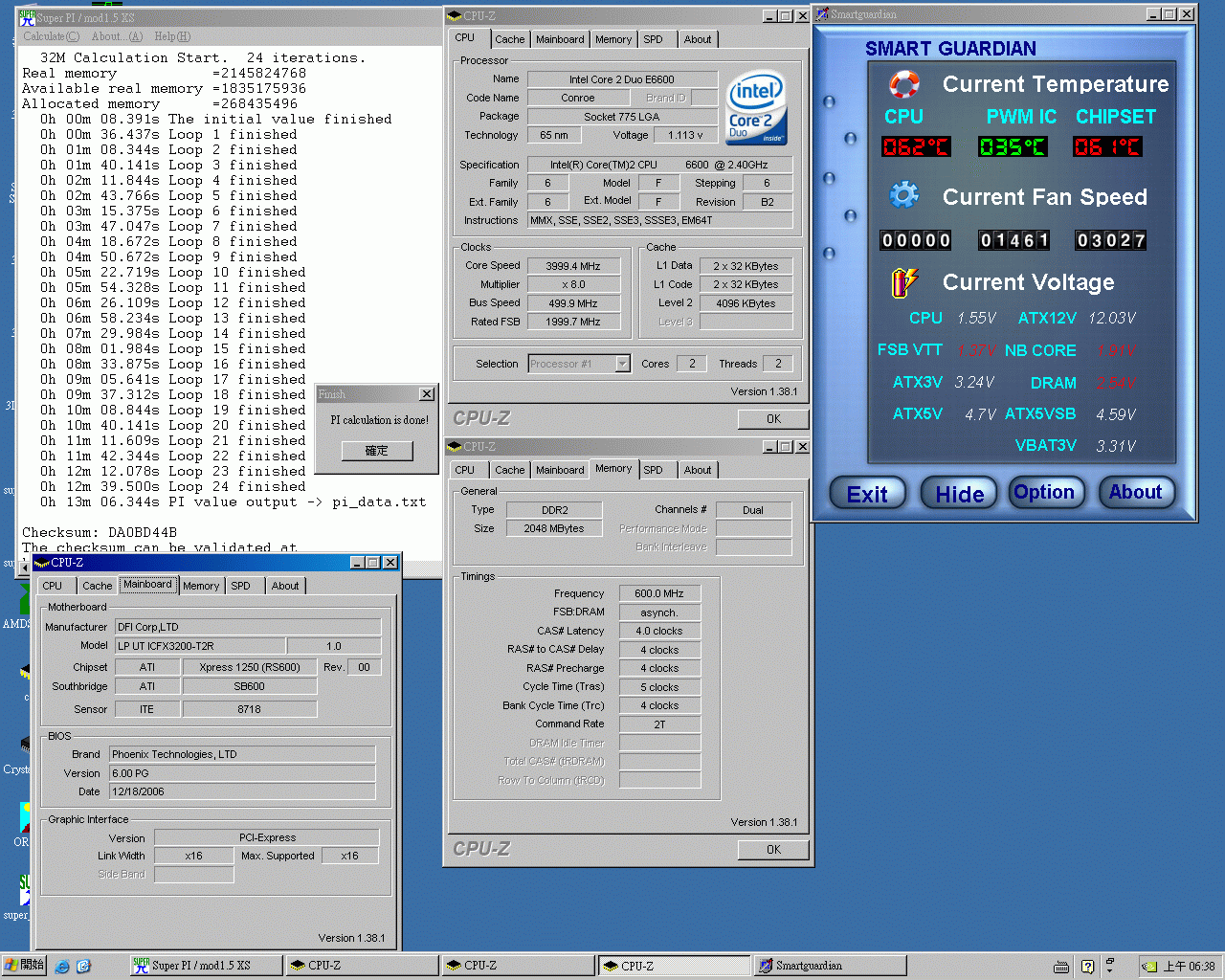1225x980 pixels.
Task: Click the yellow tray icon beside the clock
Action: 1150,967
